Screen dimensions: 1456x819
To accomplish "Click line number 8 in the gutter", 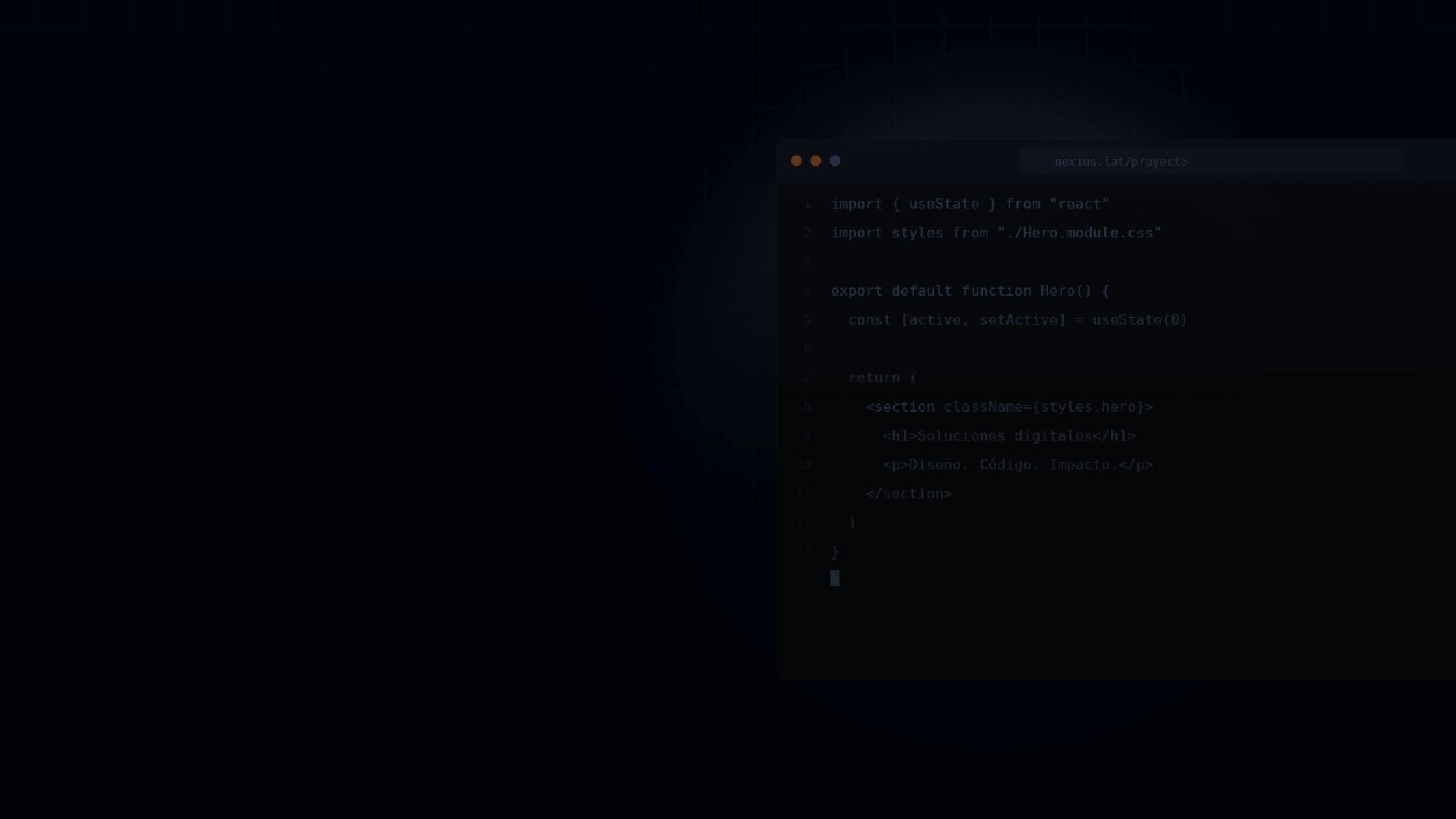I will click(x=808, y=407).
